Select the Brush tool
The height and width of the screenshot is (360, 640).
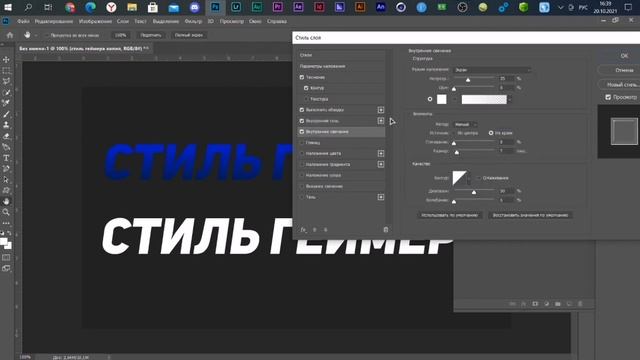pos(6,114)
